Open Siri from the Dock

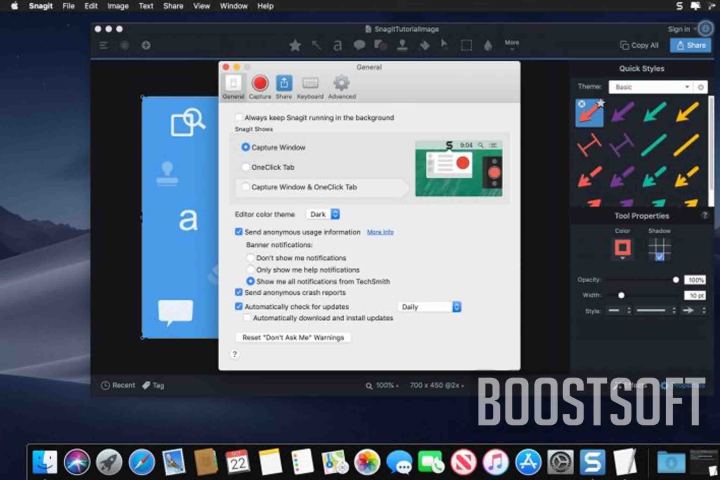pyautogui.click(x=77, y=462)
